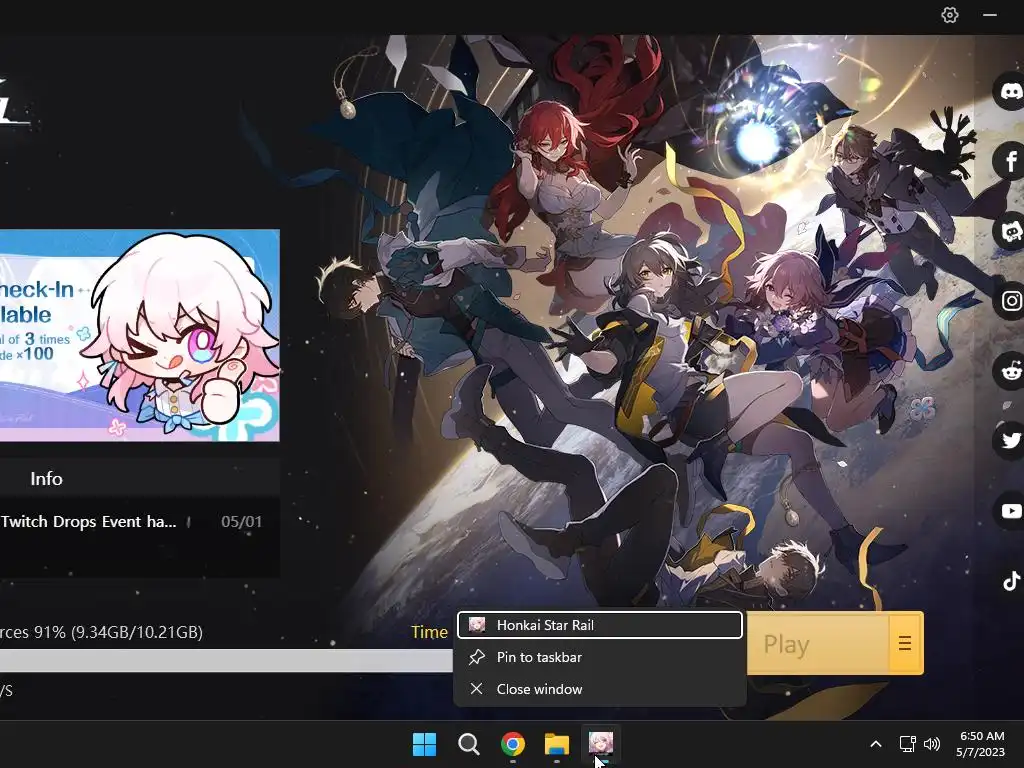Click the 05/01 news date
The image size is (1024, 768).
click(x=242, y=522)
